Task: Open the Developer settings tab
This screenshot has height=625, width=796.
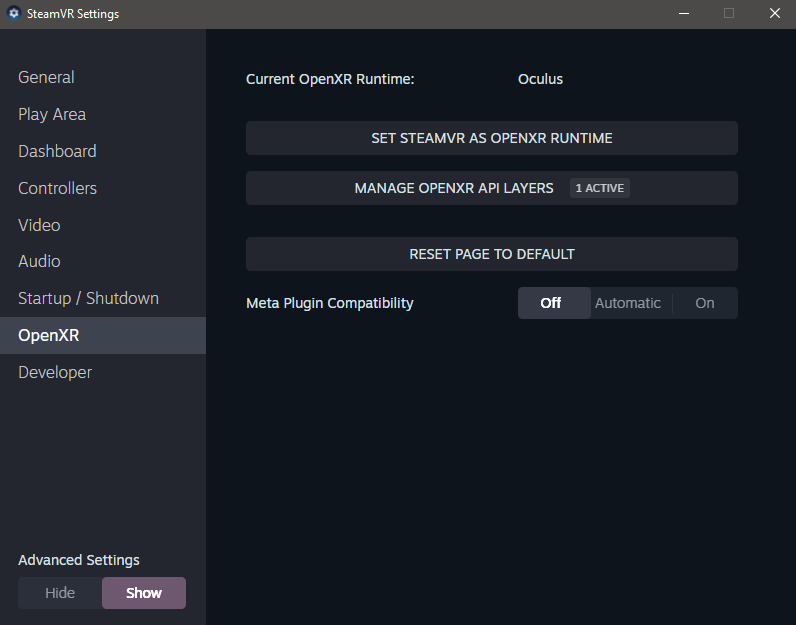Action: coord(55,372)
